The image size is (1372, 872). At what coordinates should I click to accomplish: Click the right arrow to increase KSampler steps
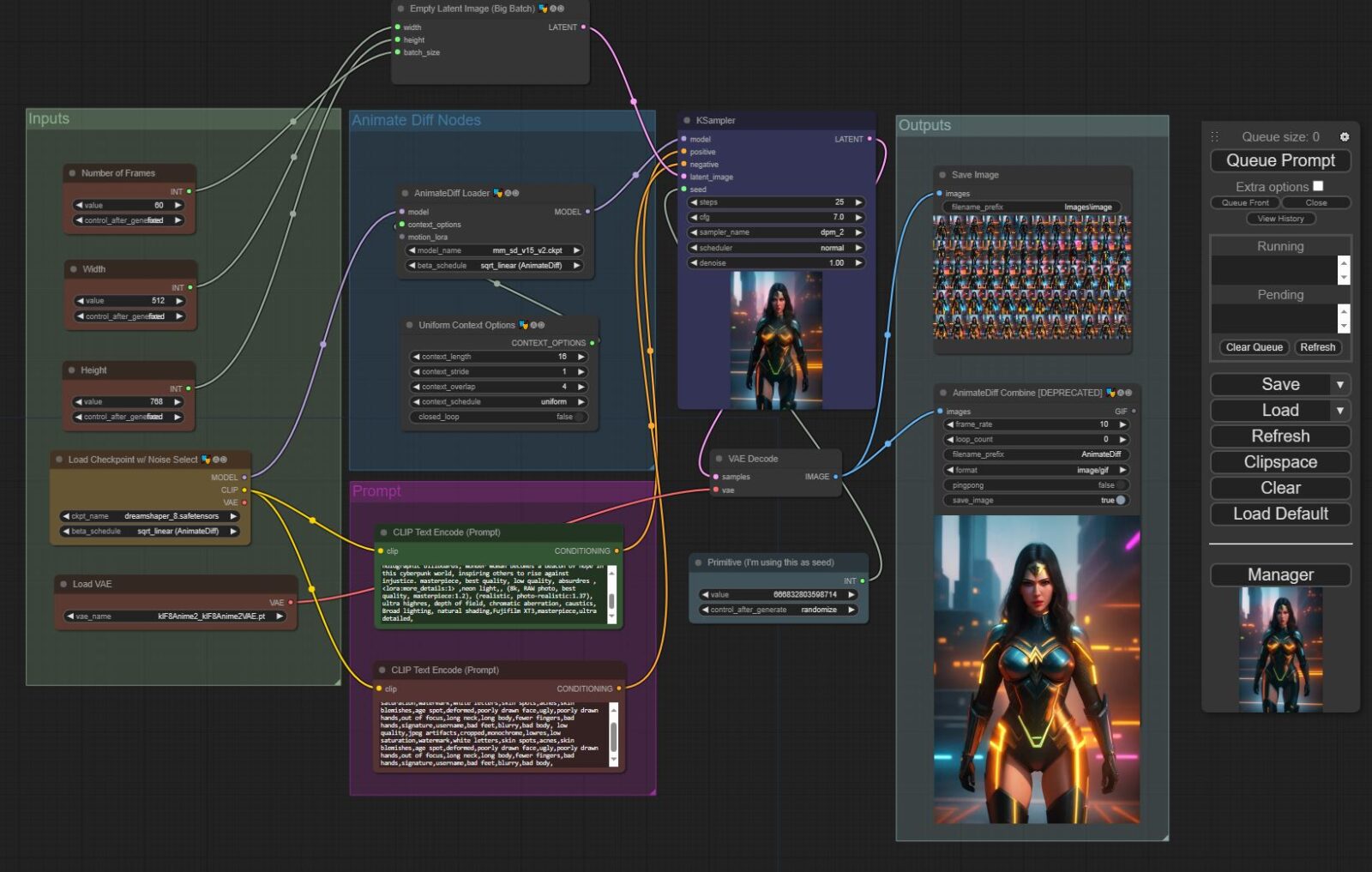857,202
